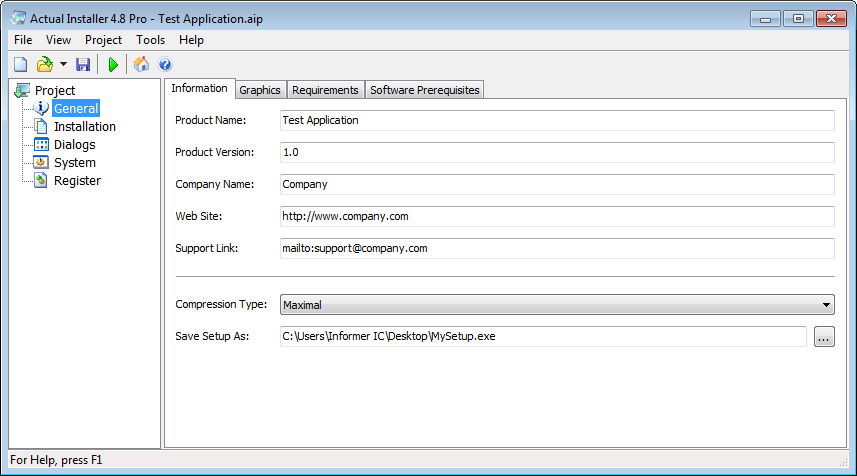Click the 'Product Name:' label

[210, 120]
